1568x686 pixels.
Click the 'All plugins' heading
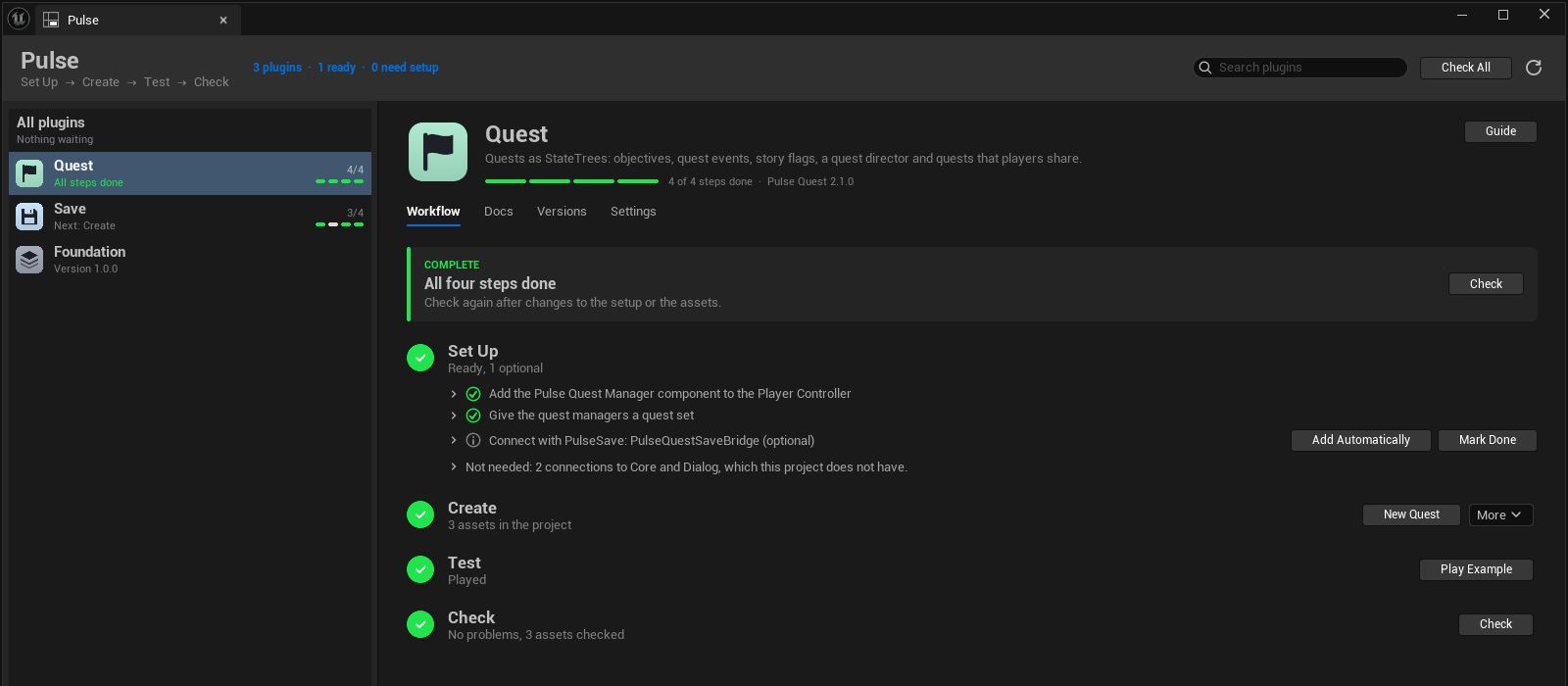coord(51,122)
